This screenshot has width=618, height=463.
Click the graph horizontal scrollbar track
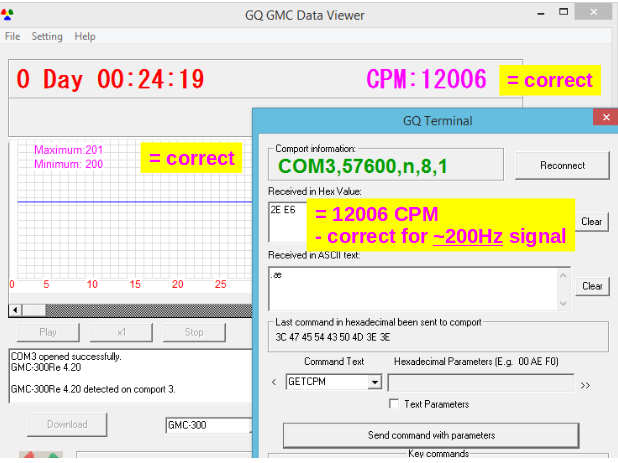click(x=149, y=310)
